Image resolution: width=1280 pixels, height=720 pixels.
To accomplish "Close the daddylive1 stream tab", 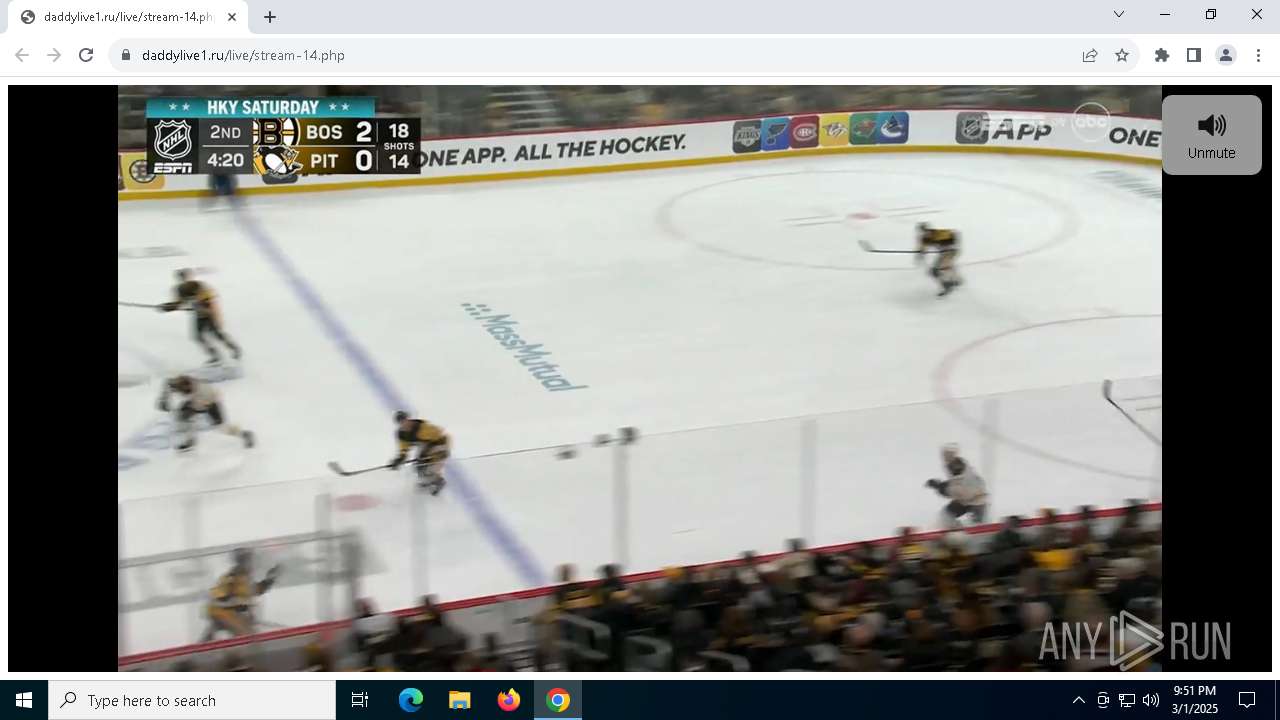I will [232, 17].
